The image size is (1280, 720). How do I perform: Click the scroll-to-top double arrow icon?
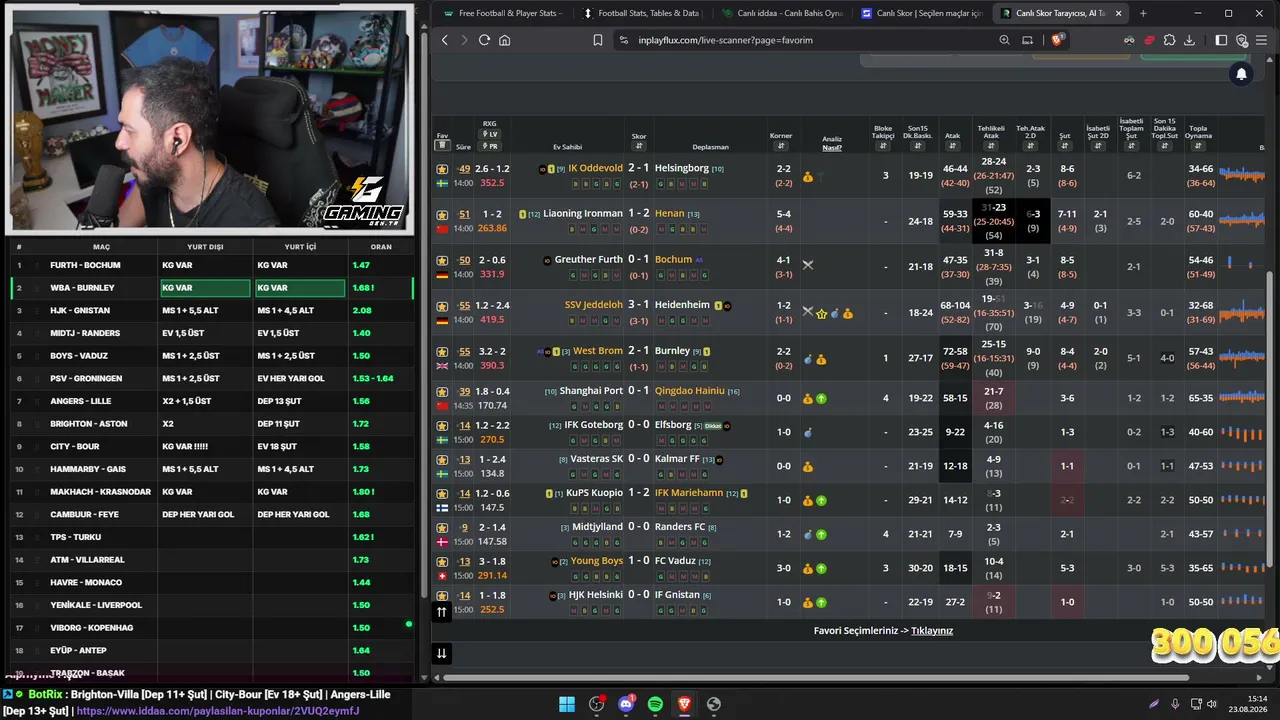pyautogui.click(x=441, y=611)
